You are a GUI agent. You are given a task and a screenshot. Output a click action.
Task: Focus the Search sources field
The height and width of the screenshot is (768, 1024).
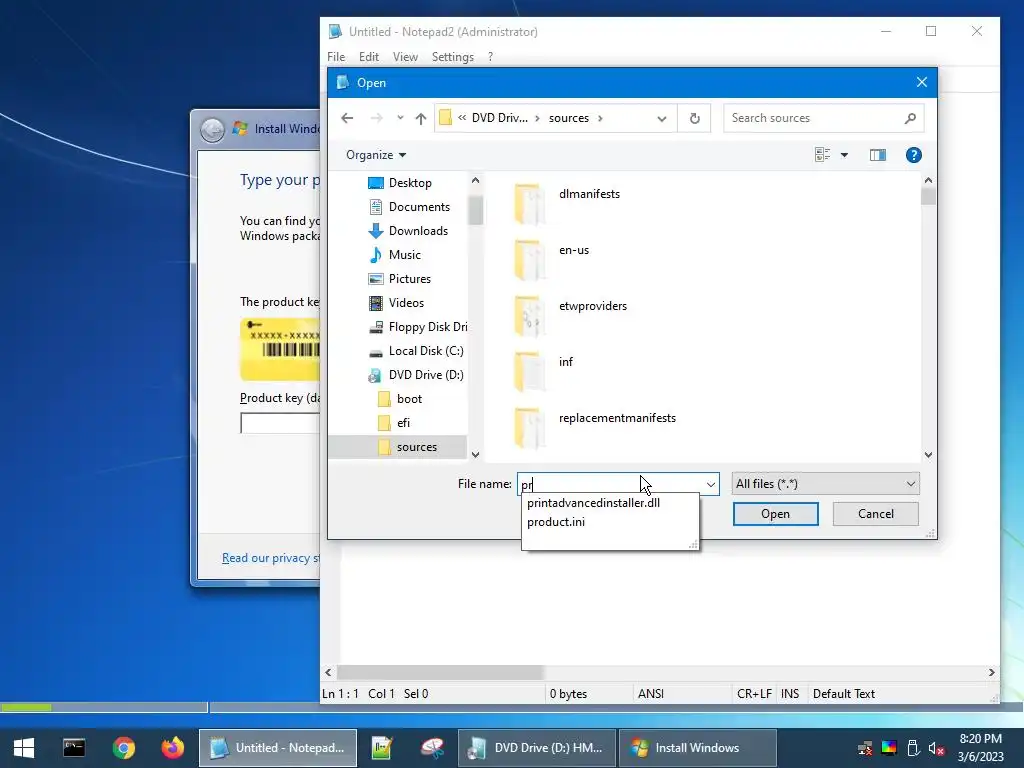click(813, 118)
